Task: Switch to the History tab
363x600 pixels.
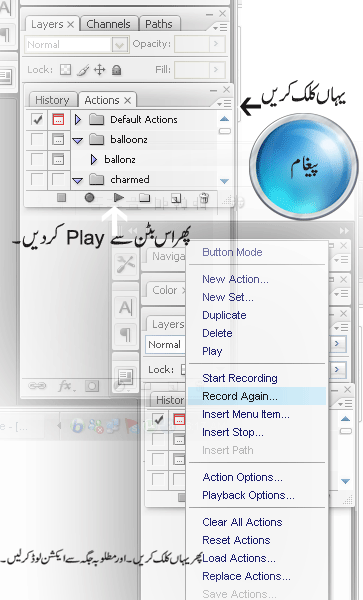Action: point(52,100)
